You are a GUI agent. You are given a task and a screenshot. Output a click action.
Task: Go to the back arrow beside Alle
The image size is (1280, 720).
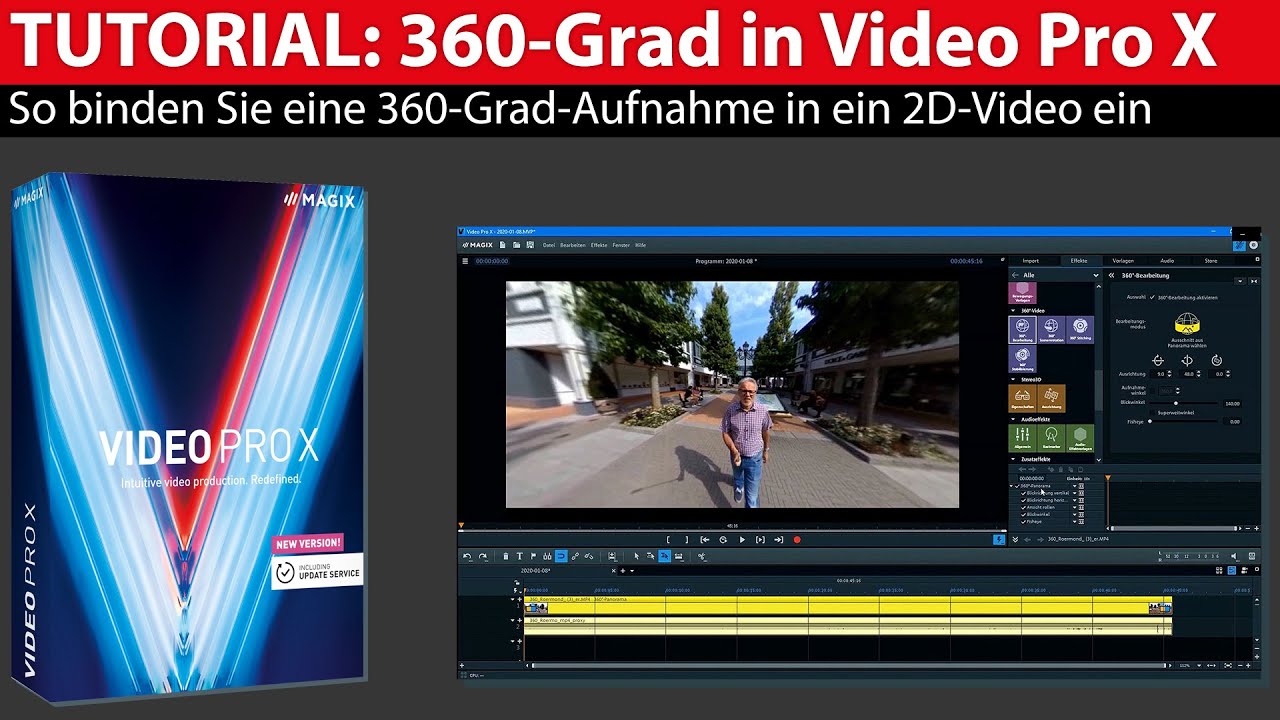tap(1015, 275)
